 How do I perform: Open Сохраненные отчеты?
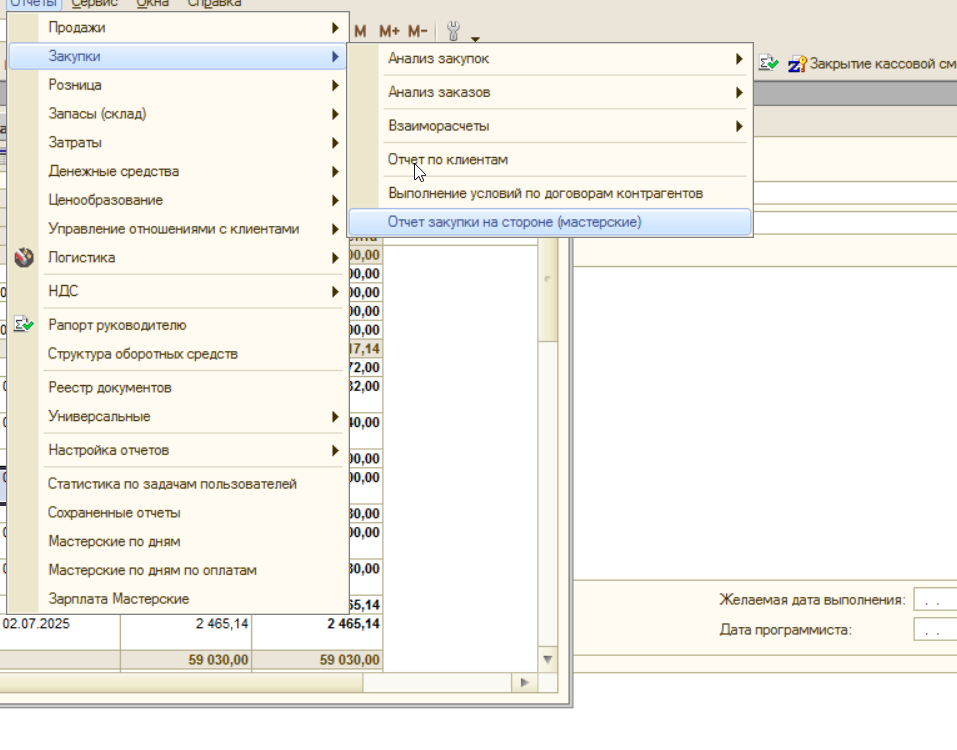(177, 512)
